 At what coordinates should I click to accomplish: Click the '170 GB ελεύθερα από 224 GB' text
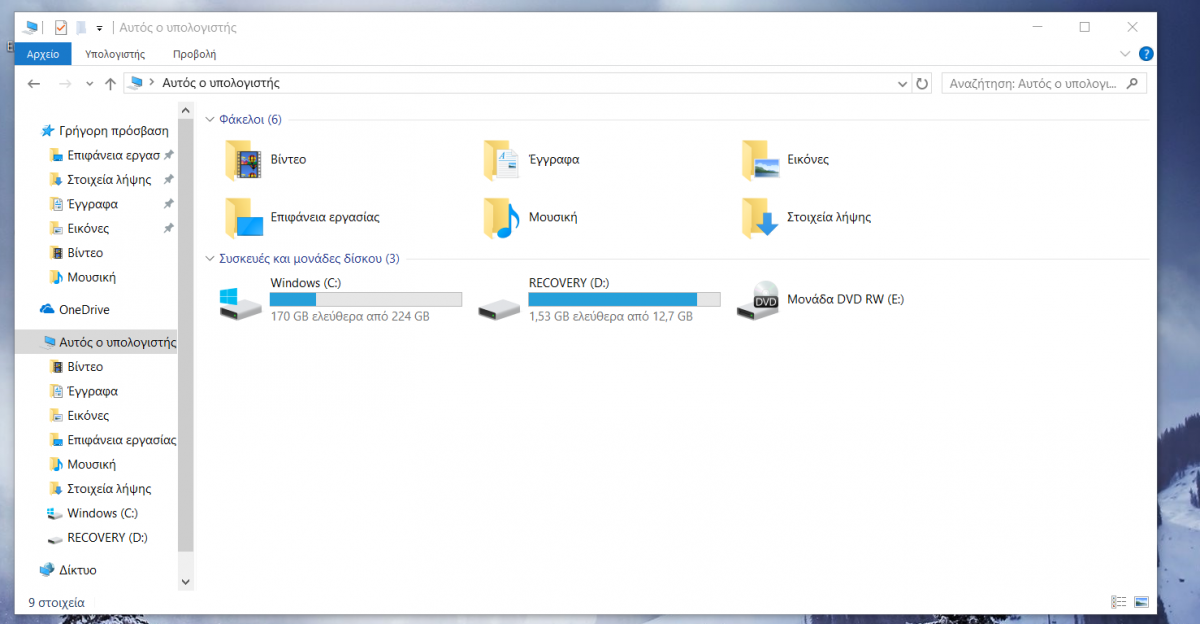pyautogui.click(x=350, y=316)
